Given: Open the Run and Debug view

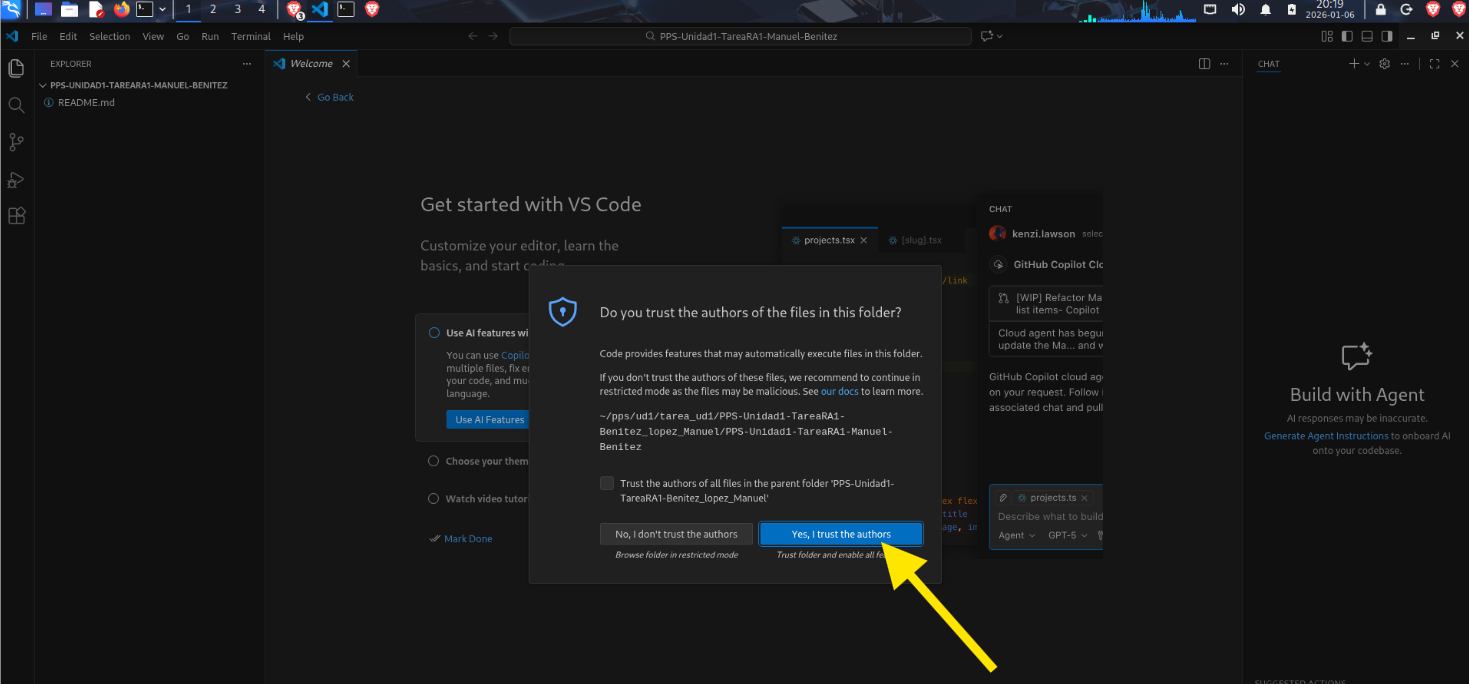Looking at the screenshot, I should point(16,179).
